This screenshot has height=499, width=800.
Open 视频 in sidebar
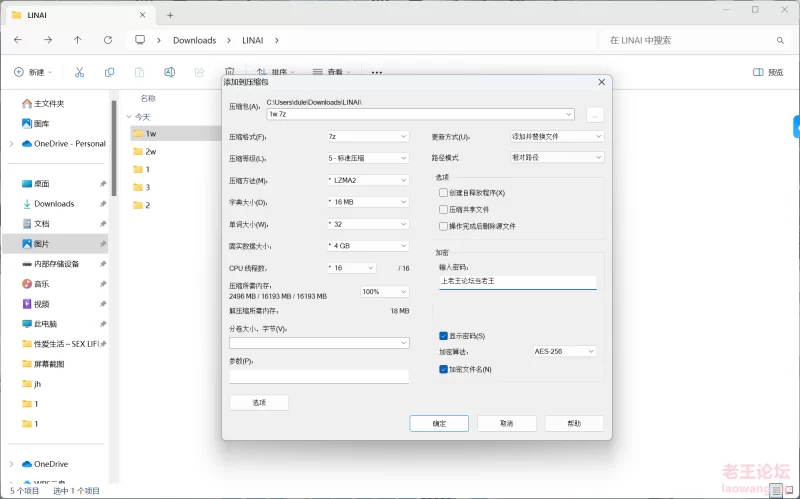click(x=36, y=304)
